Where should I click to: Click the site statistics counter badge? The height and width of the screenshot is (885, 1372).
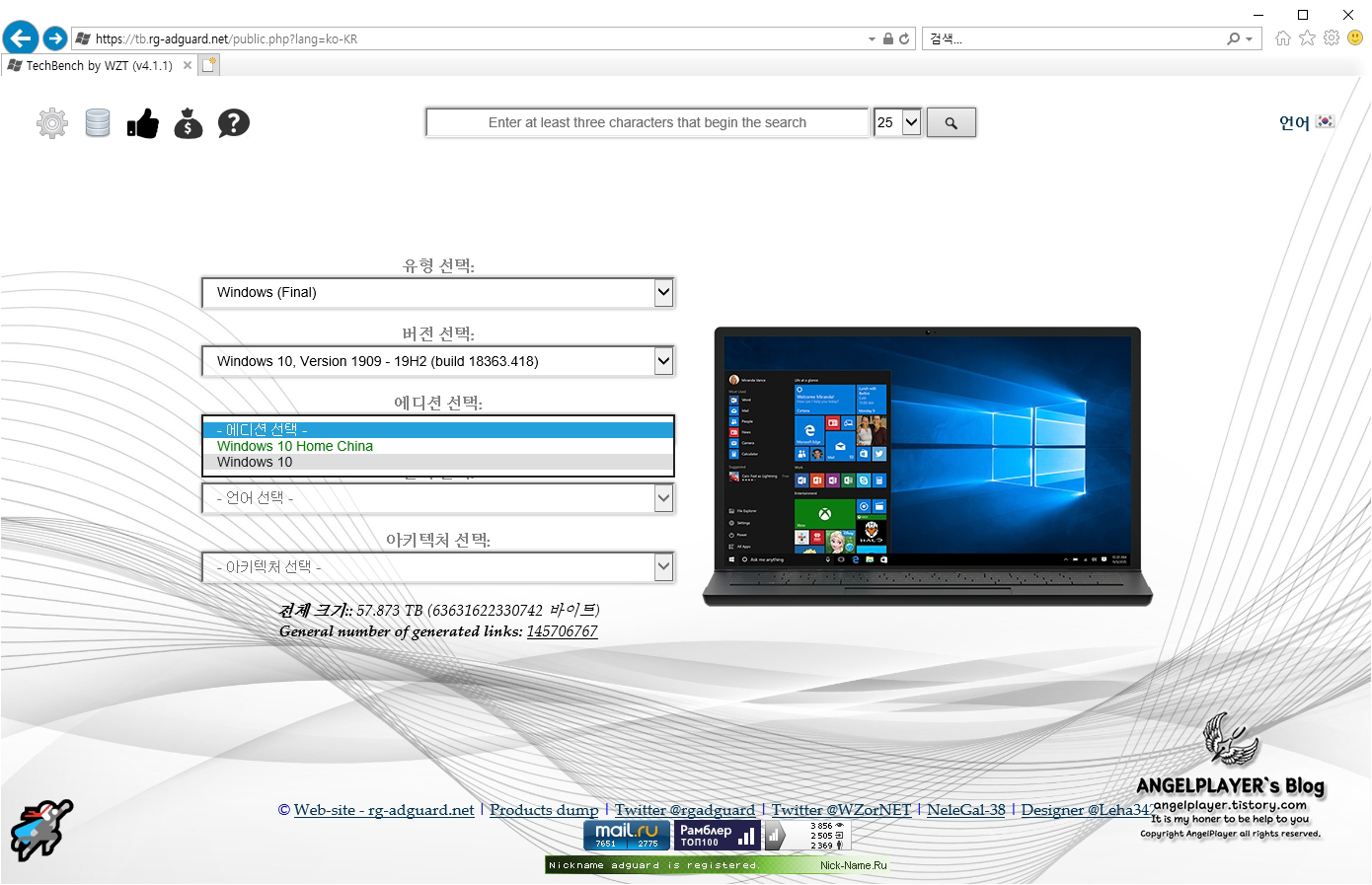tap(806, 836)
